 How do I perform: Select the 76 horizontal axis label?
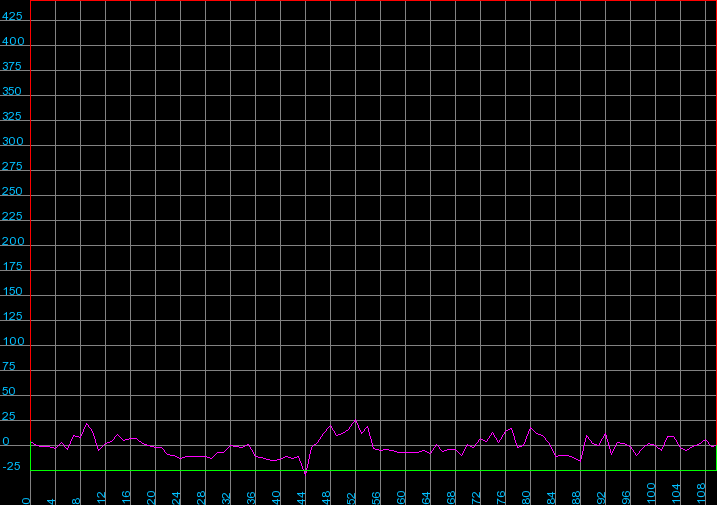pos(501,498)
